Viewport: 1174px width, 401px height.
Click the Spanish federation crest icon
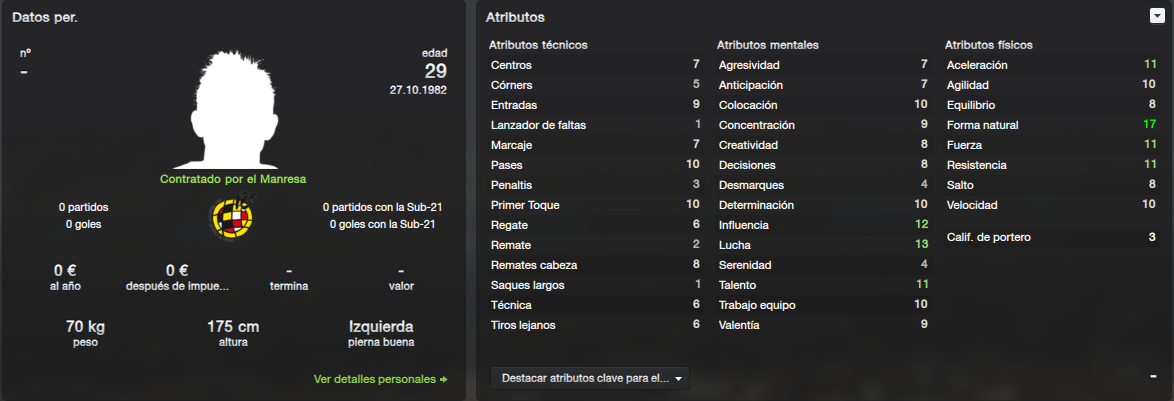pyautogui.click(x=232, y=215)
